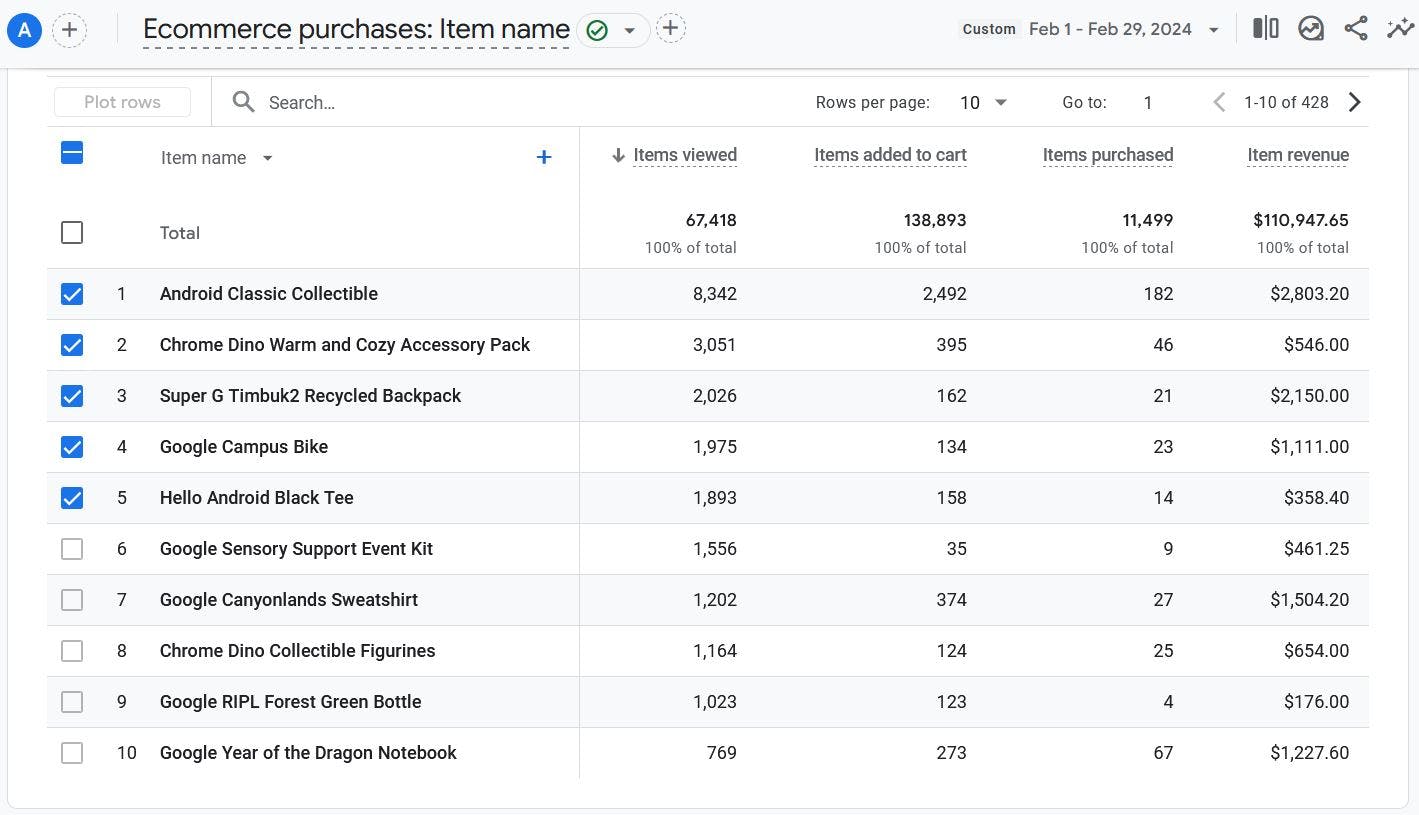Click 'Google RIPL Forest Green Bottle' name
The image size is (1419, 815).
click(291, 702)
